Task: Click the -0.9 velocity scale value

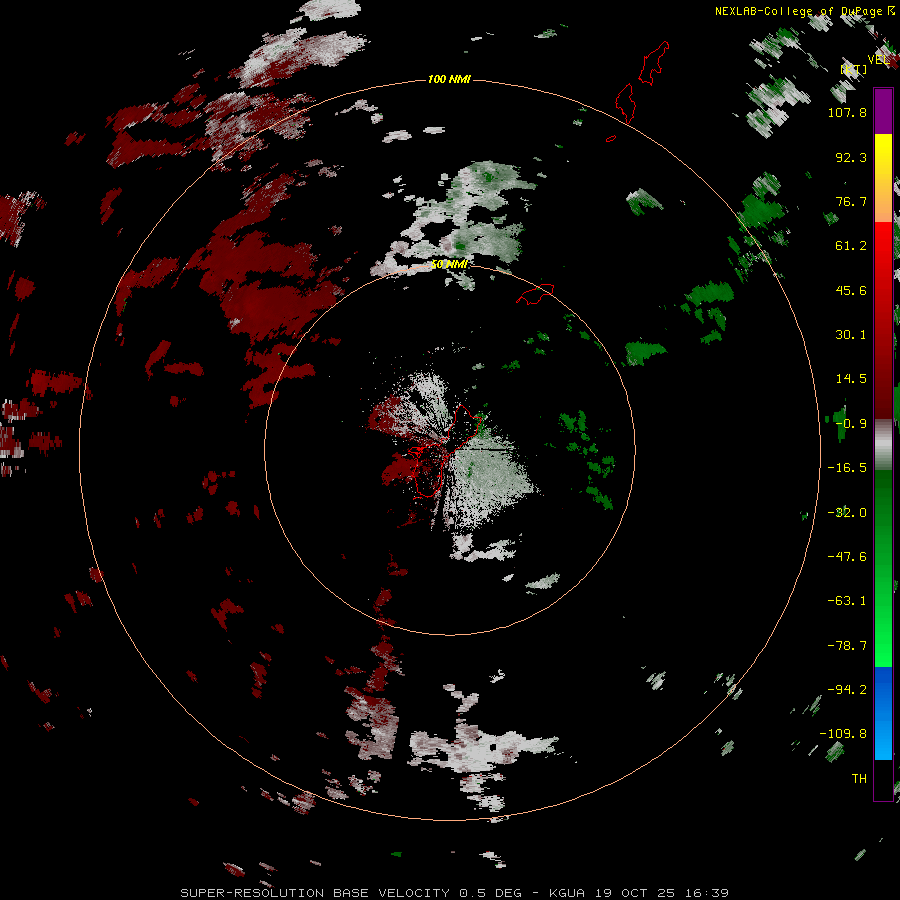Action: [851, 424]
